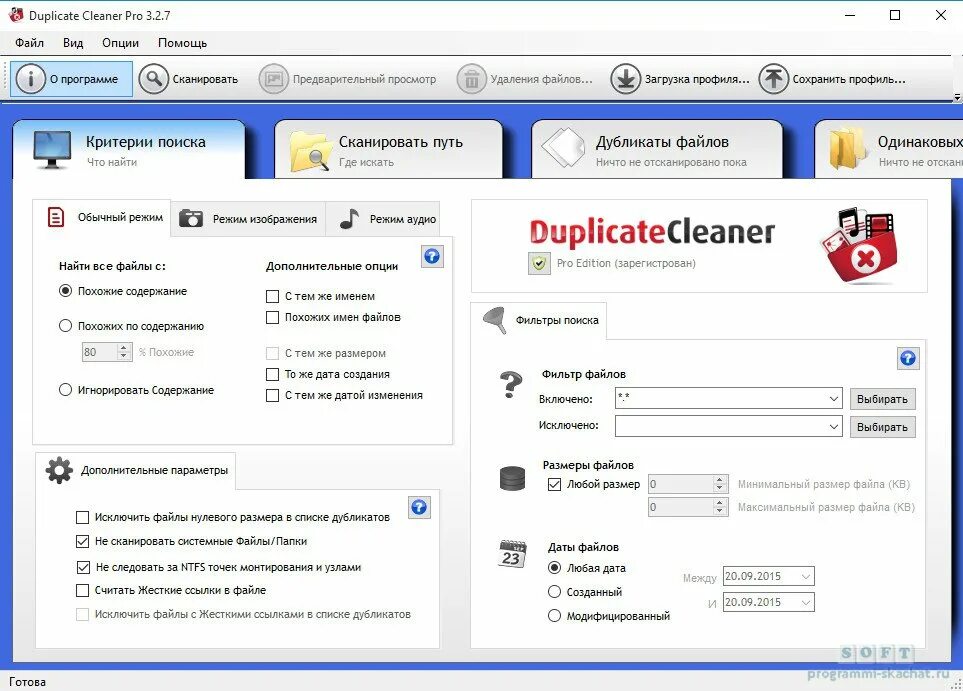Viewport: 963px width, 691px height.
Task: Start scan via Сканировать magnifier icon
Action: pos(154,79)
